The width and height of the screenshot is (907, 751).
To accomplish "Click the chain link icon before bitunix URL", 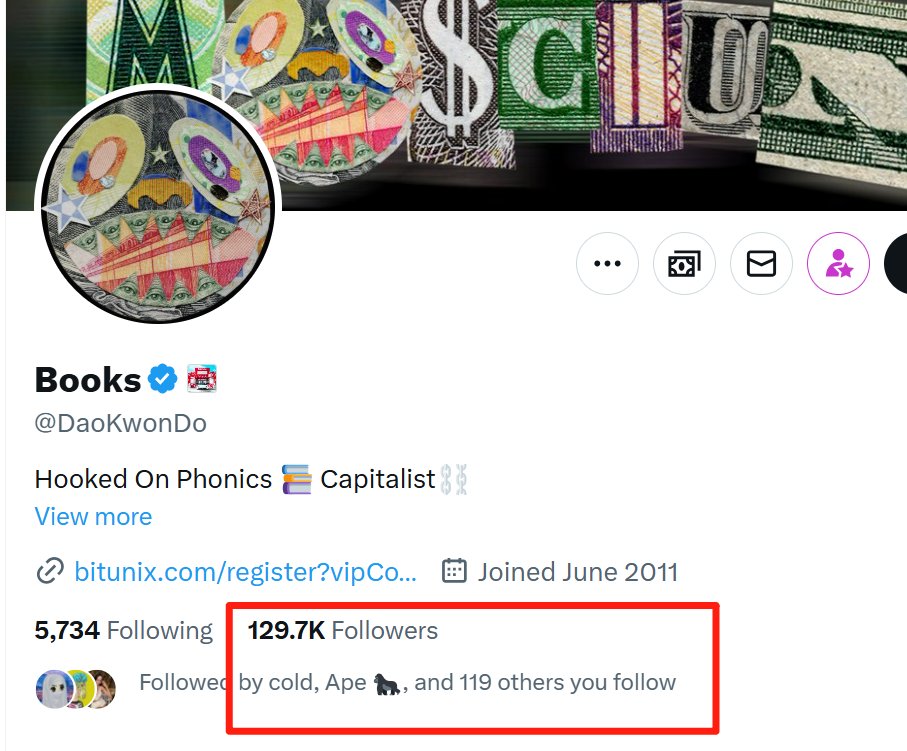I will click(x=49, y=572).
